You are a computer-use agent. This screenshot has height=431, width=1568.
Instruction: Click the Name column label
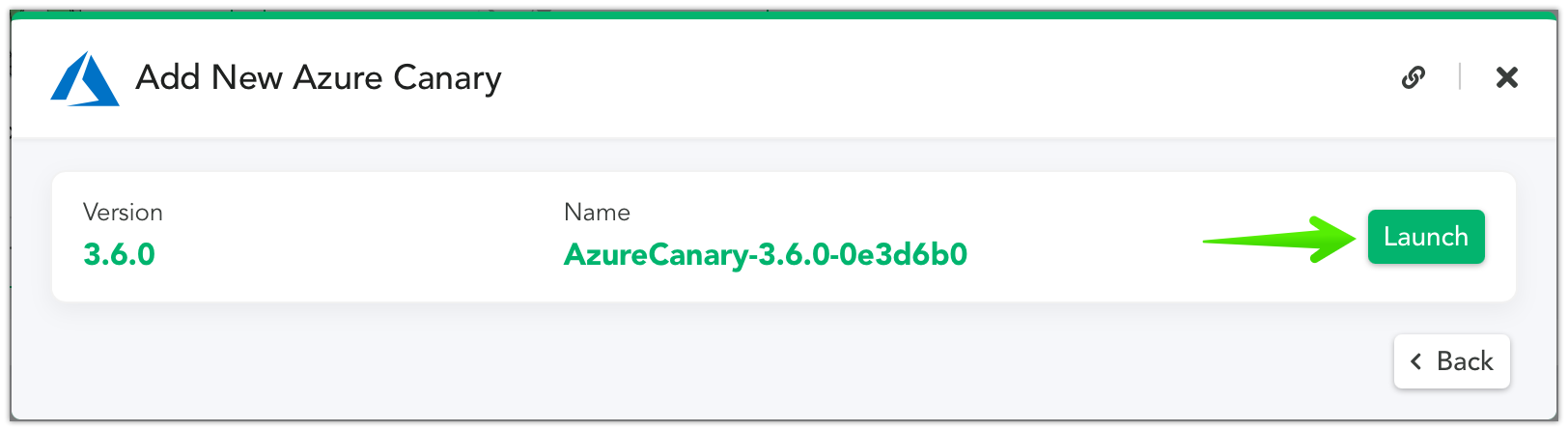[597, 213]
